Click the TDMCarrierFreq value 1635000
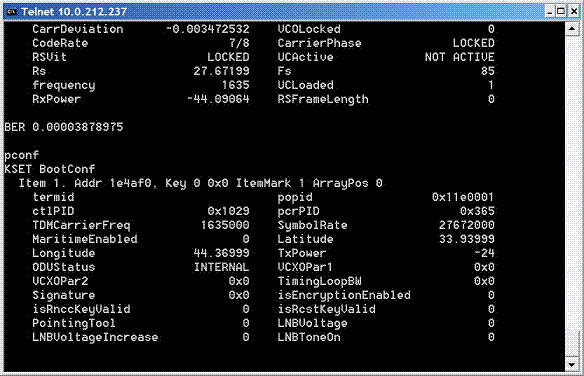 click(x=225, y=225)
